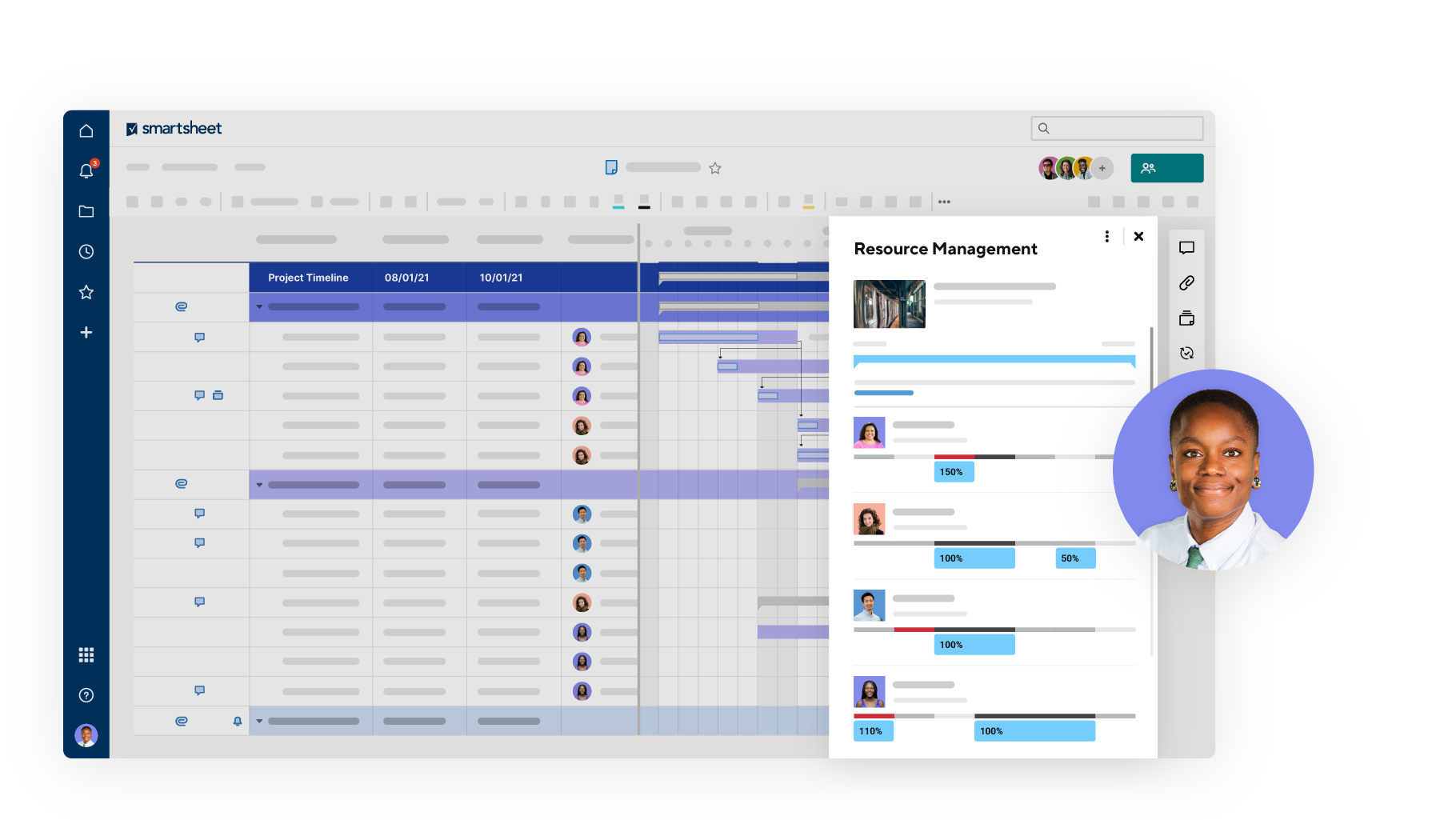The image size is (1456, 820).
Task: Open the Home icon in sidebar
Action: [x=86, y=130]
